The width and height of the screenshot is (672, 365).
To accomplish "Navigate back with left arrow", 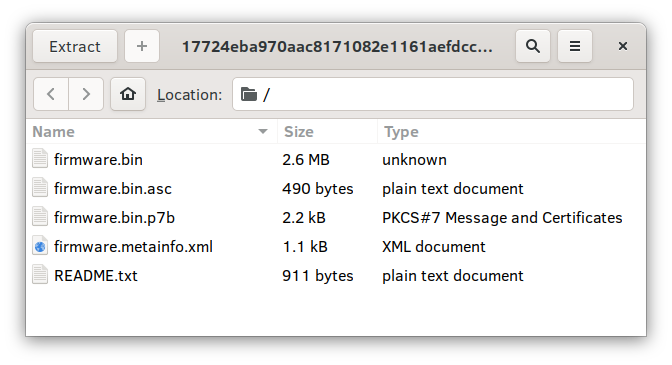I will pyautogui.click(x=51, y=94).
